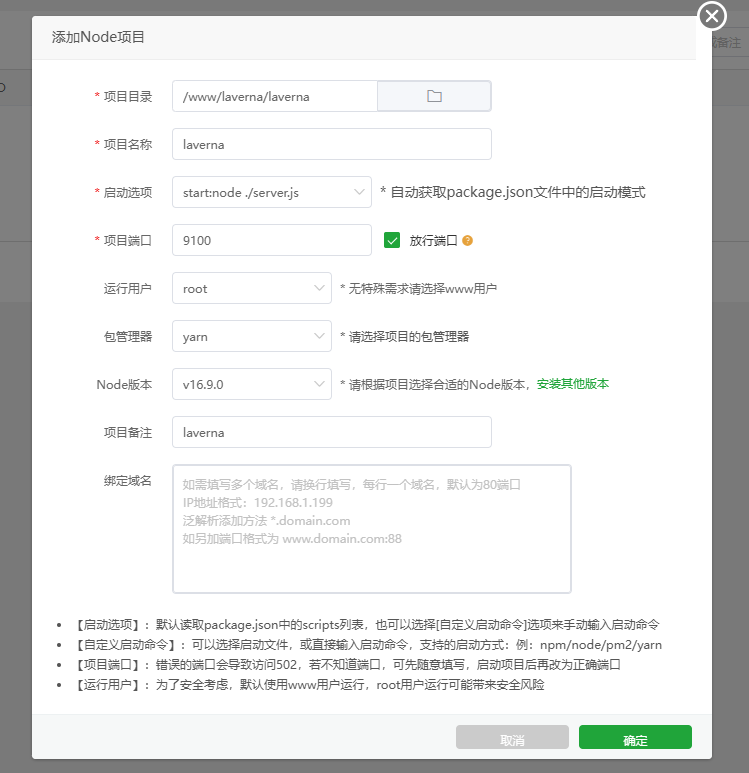Click the hint 无特殊需求请选择www用户
Screen dimensions: 749x773
point(418,288)
